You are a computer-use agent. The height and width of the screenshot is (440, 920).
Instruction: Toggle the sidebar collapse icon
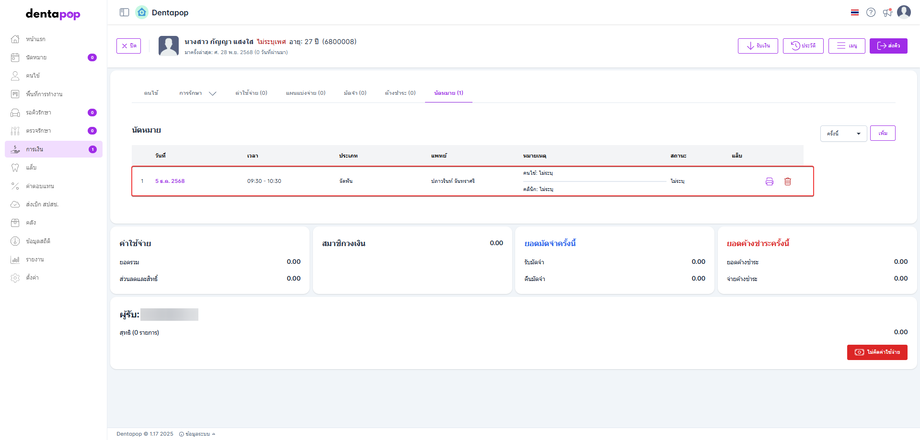click(x=124, y=13)
